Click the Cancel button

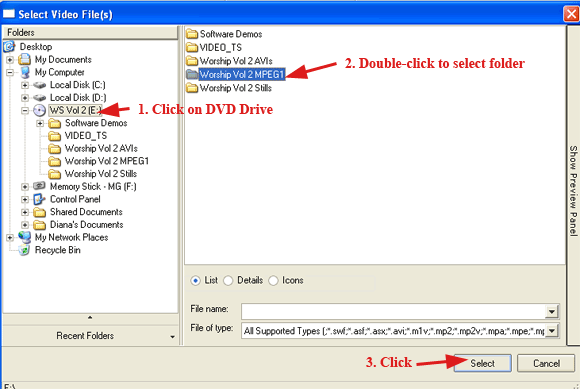click(x=546, y=363)
